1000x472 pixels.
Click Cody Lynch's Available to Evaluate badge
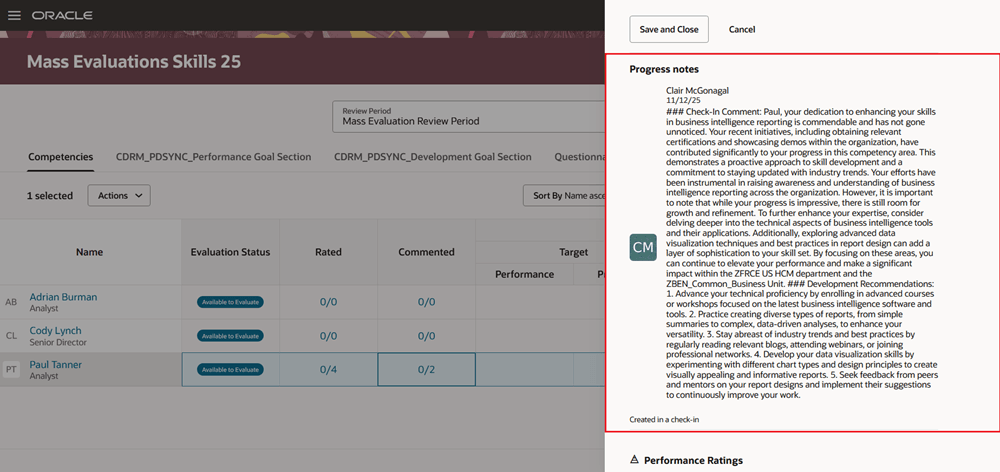tap(230, 336)
